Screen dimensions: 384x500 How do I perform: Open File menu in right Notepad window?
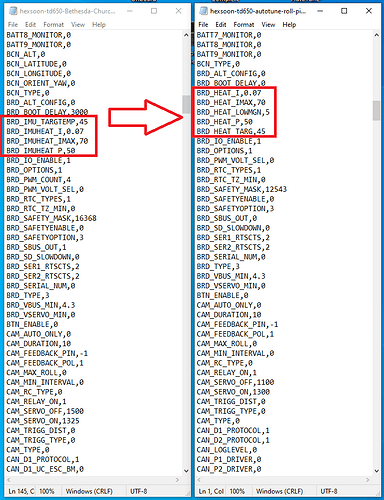pyautogui.click(x=203, y=25)
